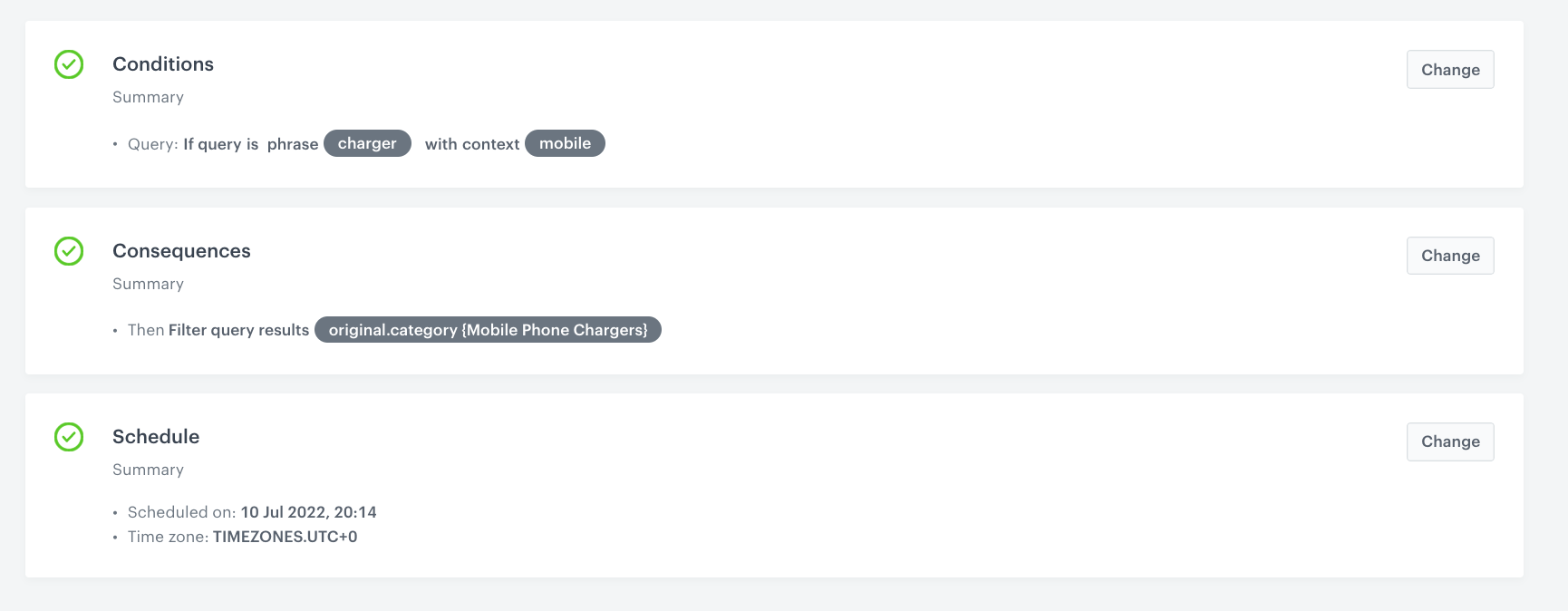Image resolution: width=1568 pixels, height=611 pixels.
Task: Click the green checkmark beside Schedule
Action: (x=69, y=438)
